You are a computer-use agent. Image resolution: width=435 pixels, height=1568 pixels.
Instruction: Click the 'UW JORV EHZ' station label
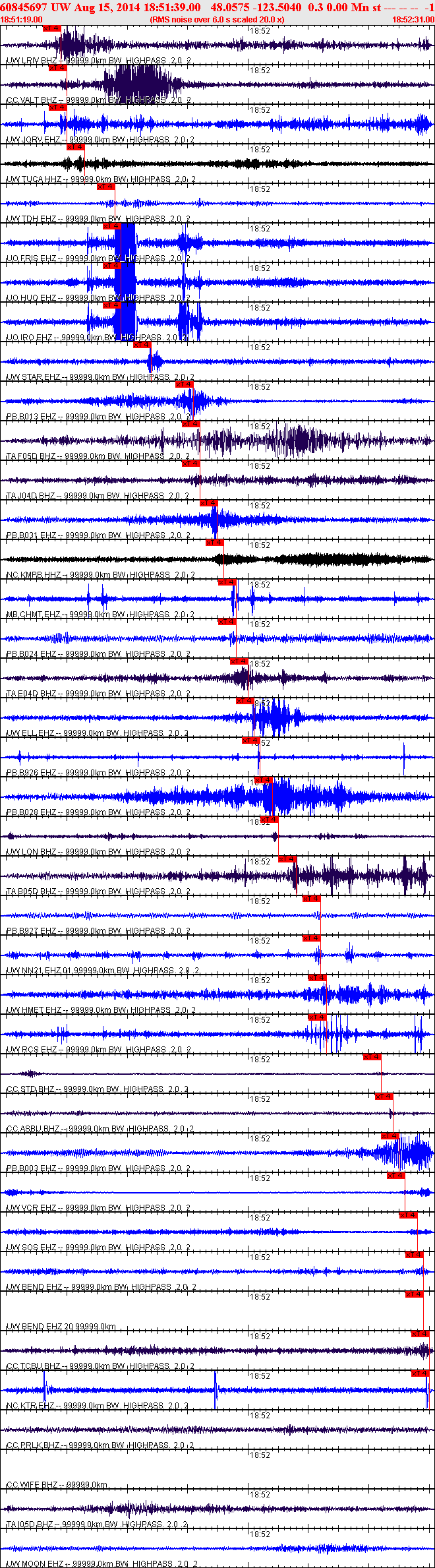coord(34,140)
